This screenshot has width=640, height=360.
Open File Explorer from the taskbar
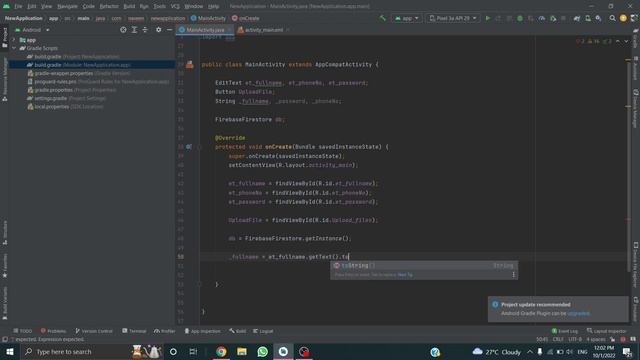point(242,351)
